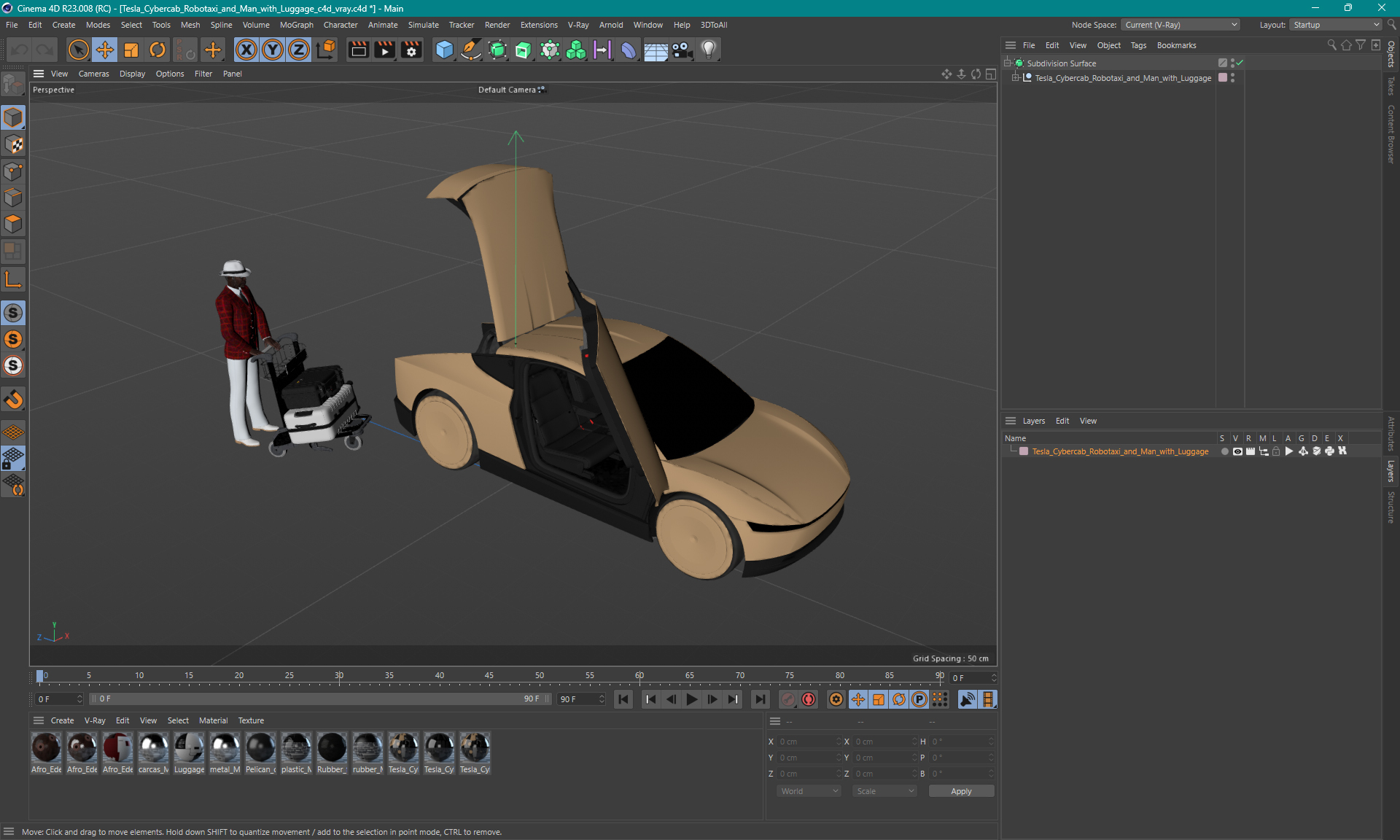Click the Extrude generator icon

click(524, 50)
